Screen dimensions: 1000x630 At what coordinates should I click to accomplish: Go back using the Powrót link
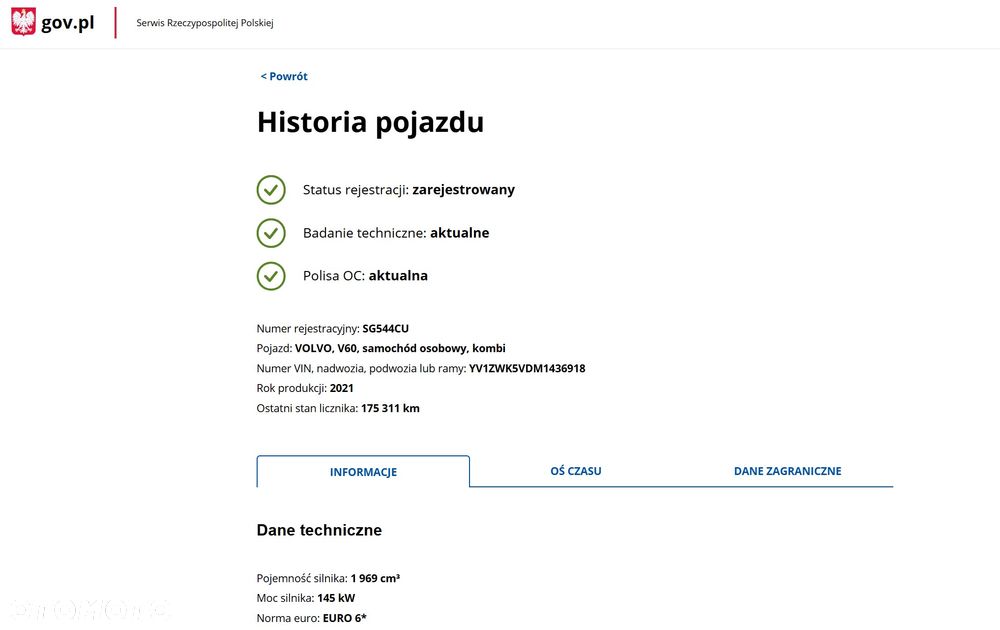(x=284, y=76)
